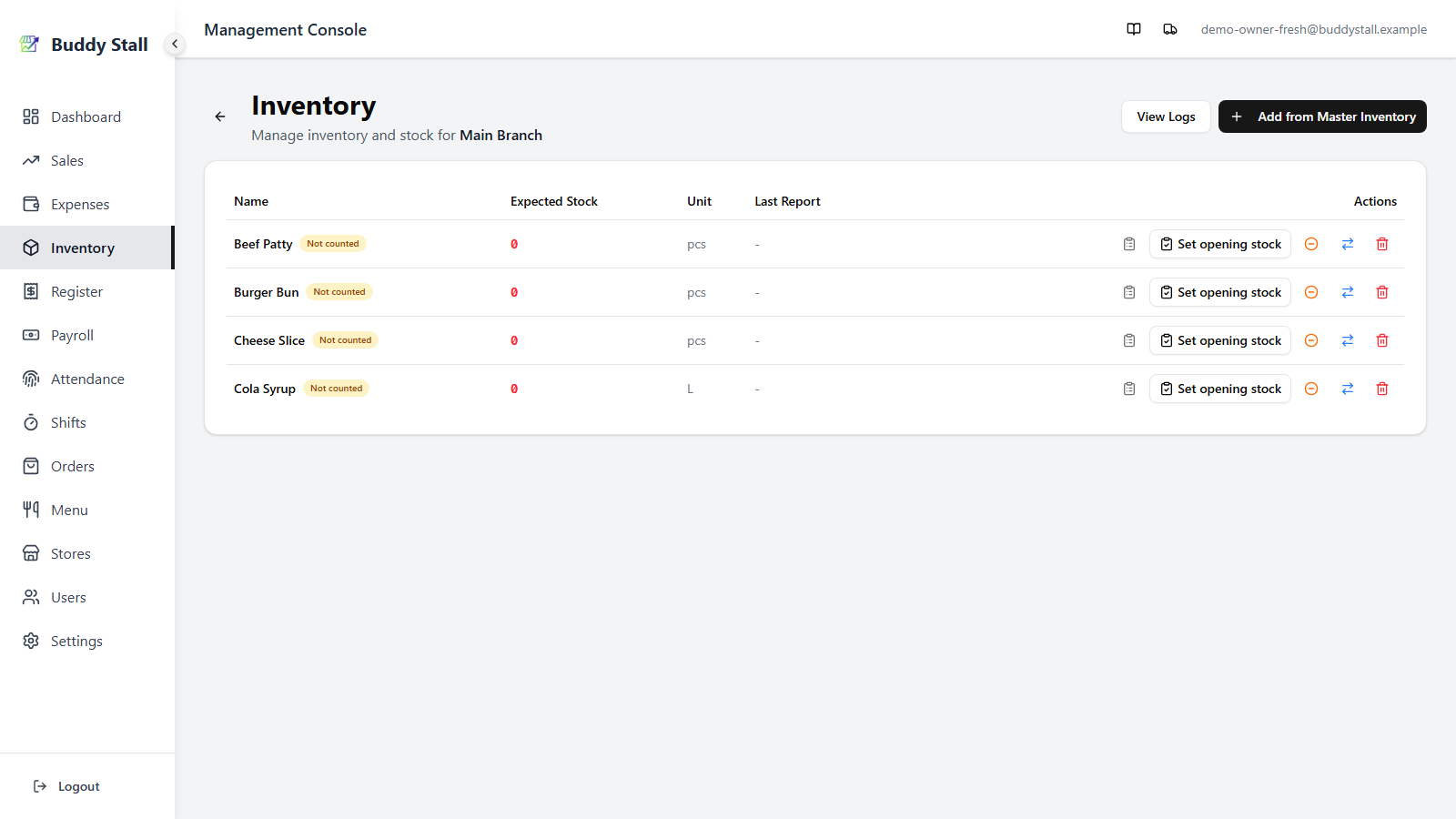Click the orange minus icon for Beef Patty
Image resolution: width=1456 pixels, height=819 pixels.
(1311, 244)
